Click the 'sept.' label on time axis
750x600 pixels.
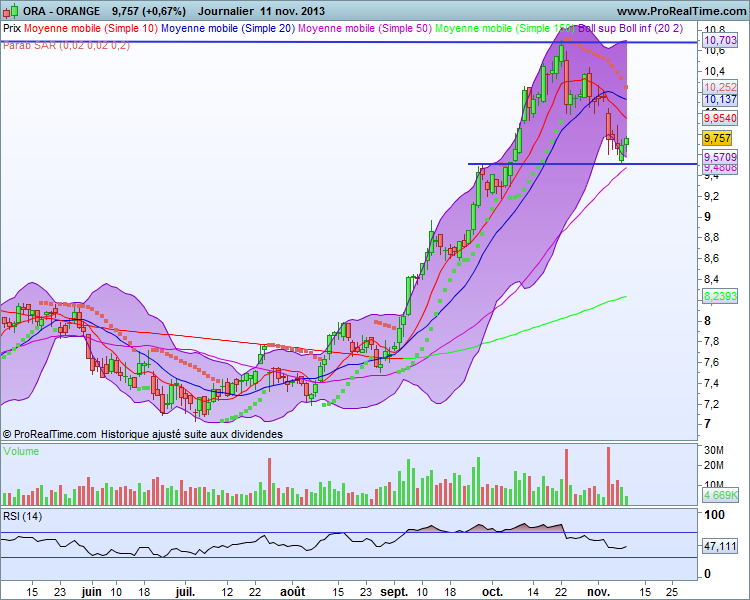pos(394,592)
